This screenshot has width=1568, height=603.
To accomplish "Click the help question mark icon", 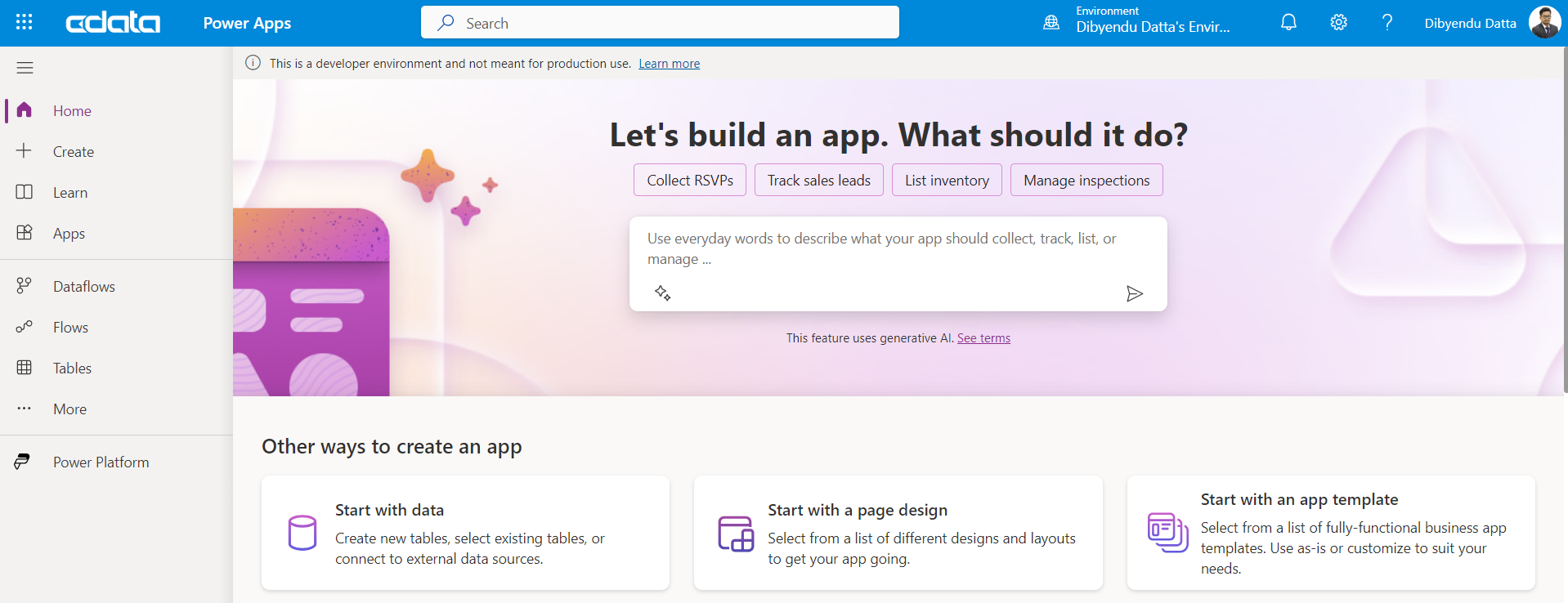I will [1387, 22].
